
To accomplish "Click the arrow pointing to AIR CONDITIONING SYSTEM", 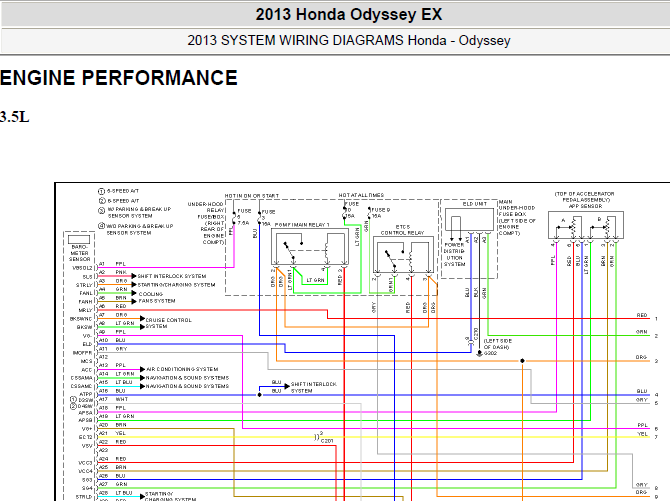I will 143,369.
